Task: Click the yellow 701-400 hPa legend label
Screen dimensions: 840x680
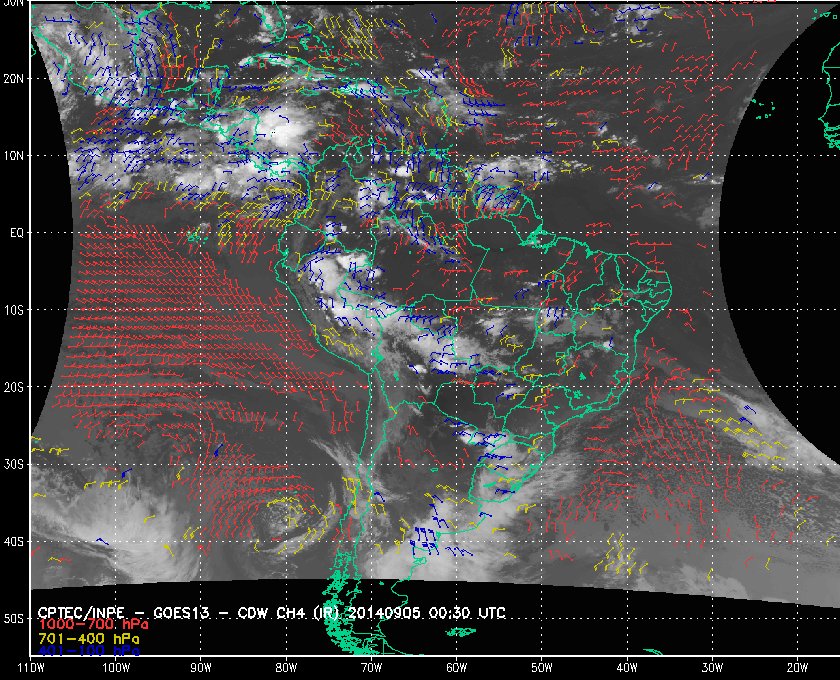Action: pyautogui.click(x=88, y=639)
